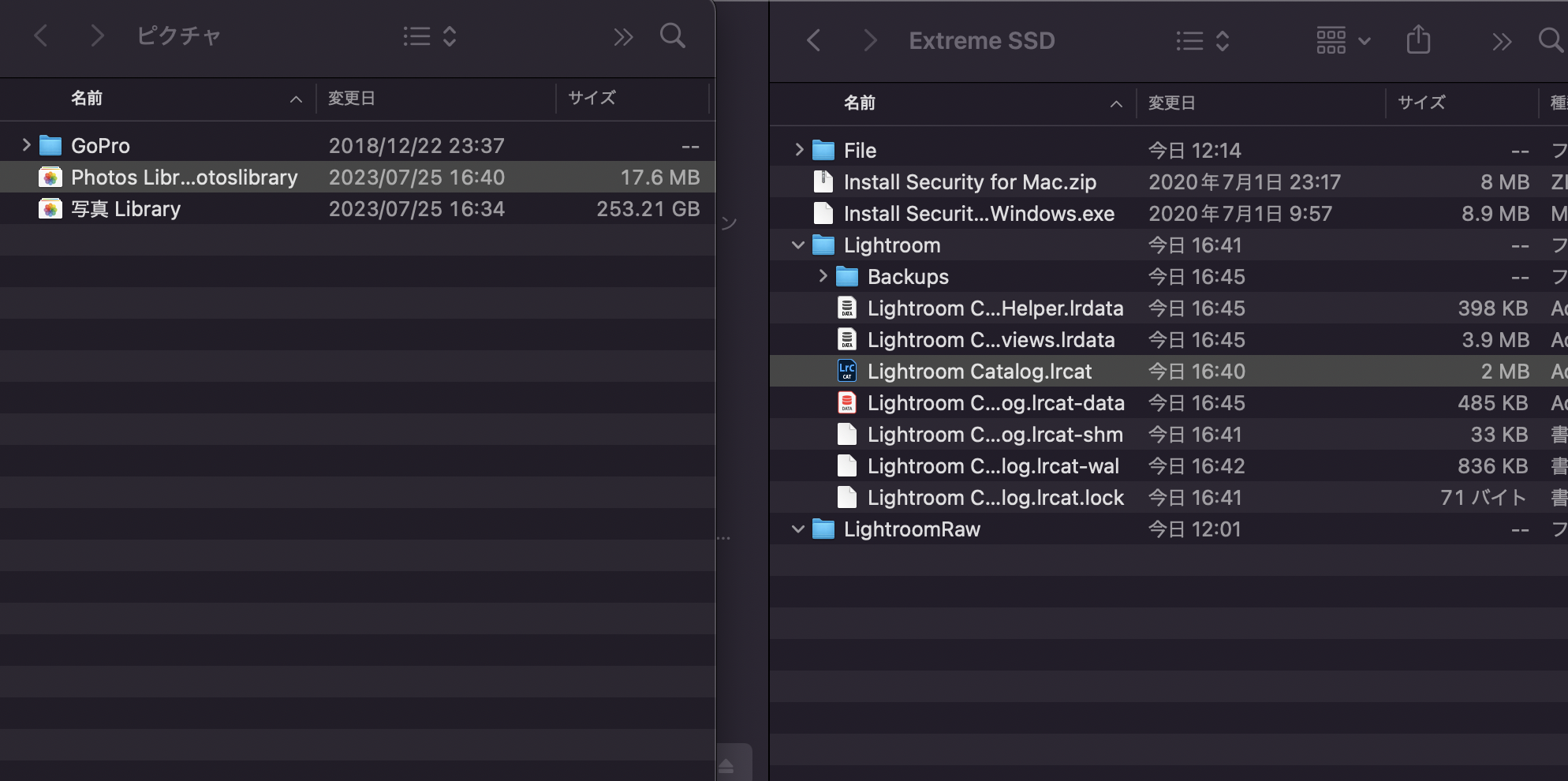Click the GoPro folder name

pyautogui.click(x=100, y=146)
